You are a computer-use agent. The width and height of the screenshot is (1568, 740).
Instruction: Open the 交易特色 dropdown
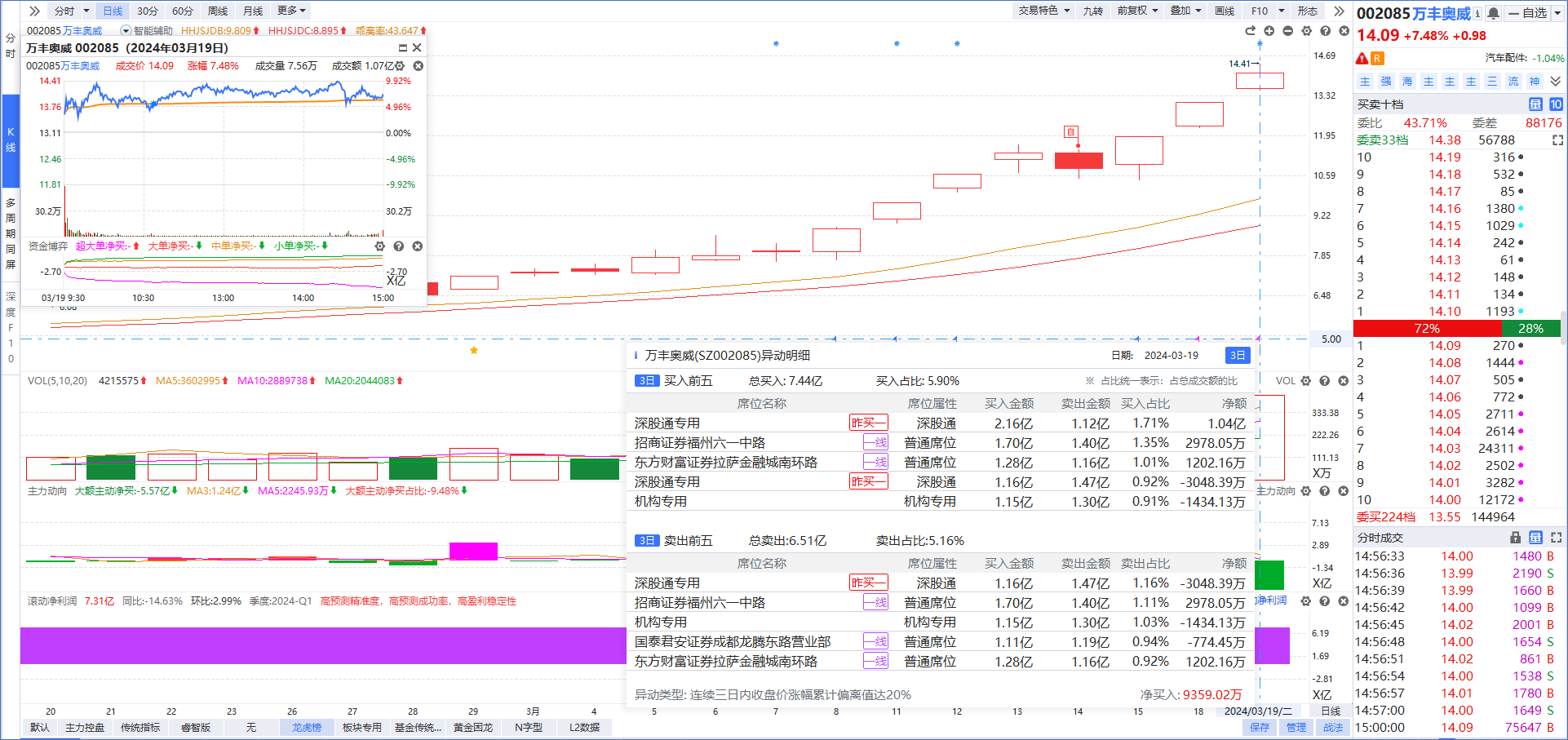point(1044,11)
